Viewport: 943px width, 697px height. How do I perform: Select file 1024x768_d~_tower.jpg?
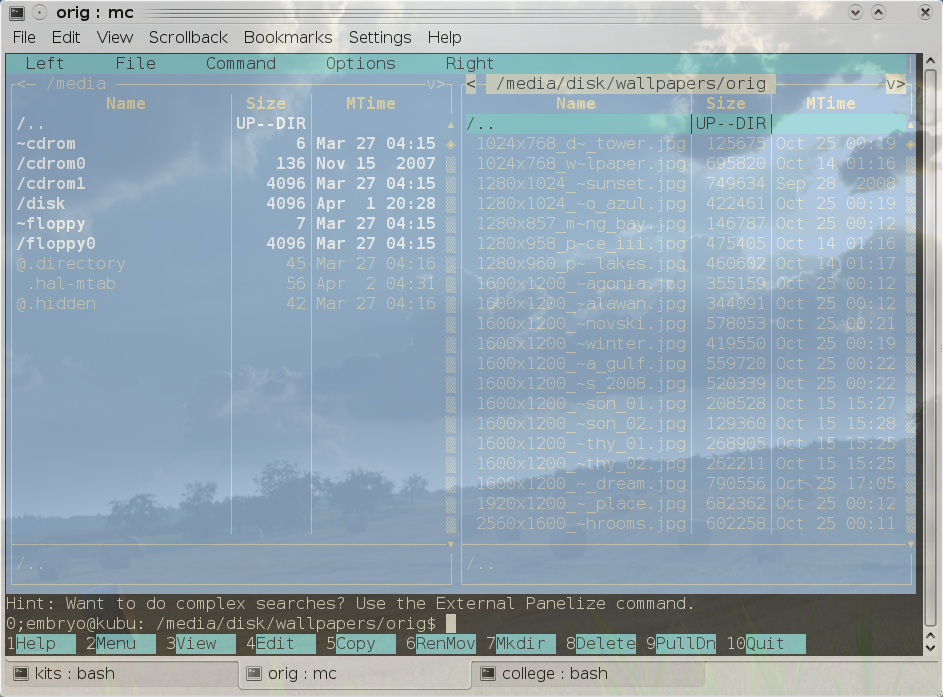pyautogui.click(x=686, y=144)
